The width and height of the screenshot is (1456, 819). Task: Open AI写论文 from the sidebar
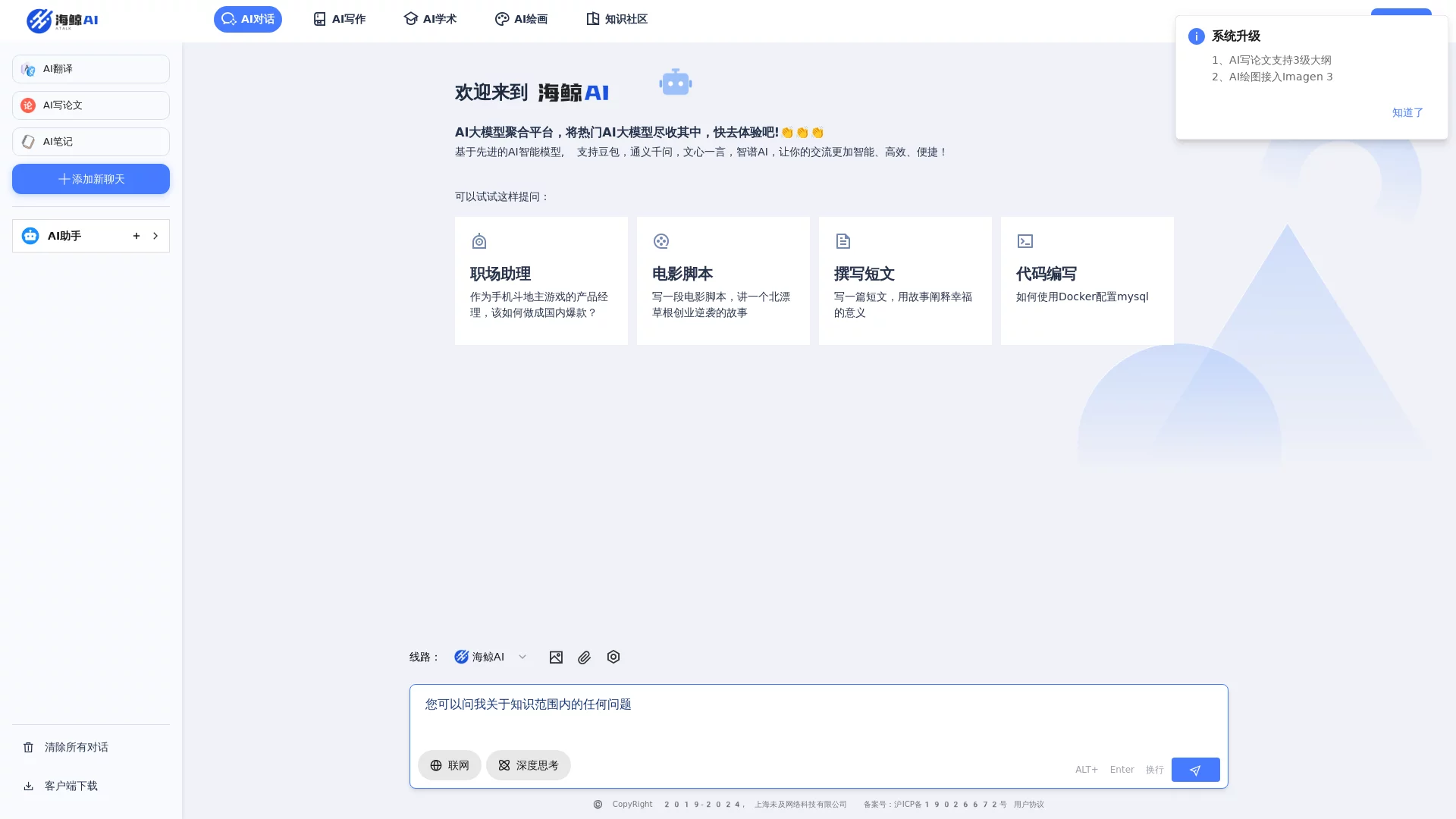91,105
